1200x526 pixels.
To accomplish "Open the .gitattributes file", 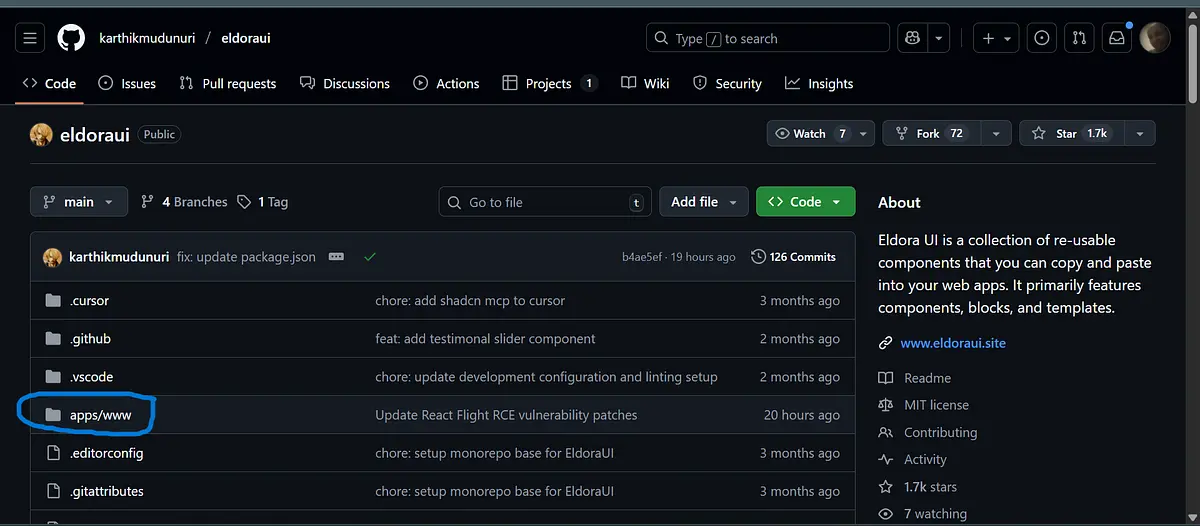I will click(x=107, y=491).
